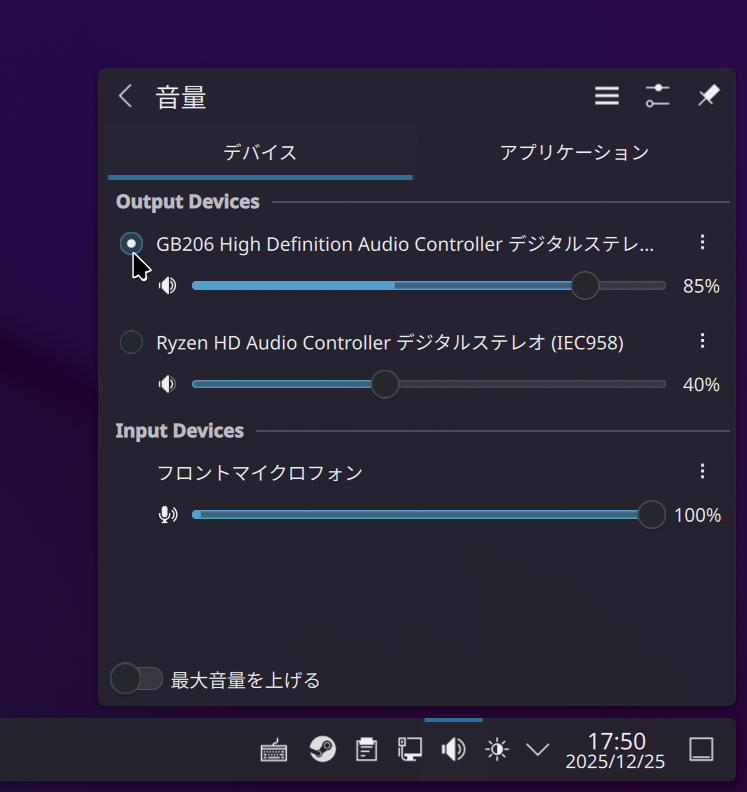Viewport: 747px width, 792px height.
Task: Adjust the GB206 volume slider at 85%
Action: [585, 286]
